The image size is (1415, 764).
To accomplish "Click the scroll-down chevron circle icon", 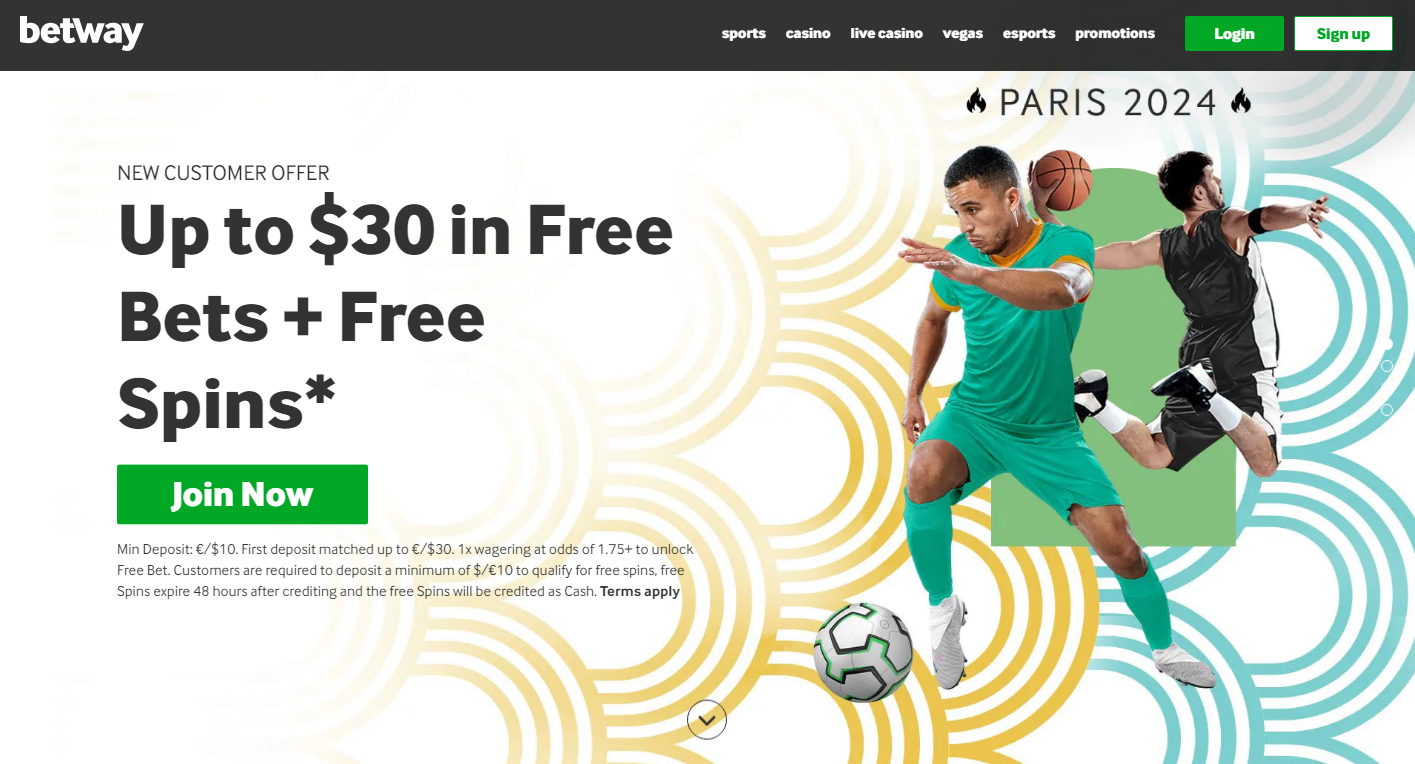I will [x=707, y=719].
